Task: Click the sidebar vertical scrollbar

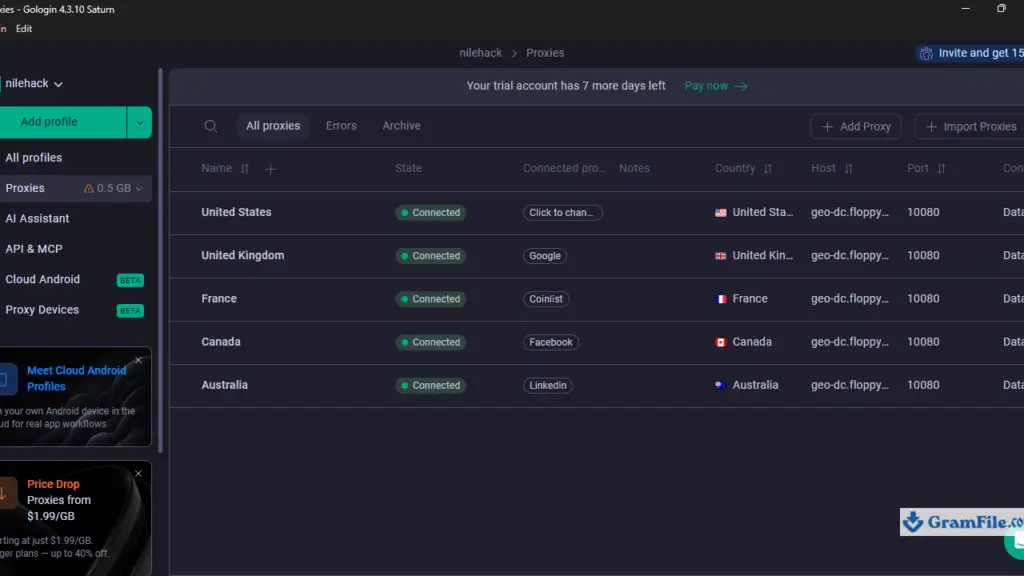Action: click(160, 261)
